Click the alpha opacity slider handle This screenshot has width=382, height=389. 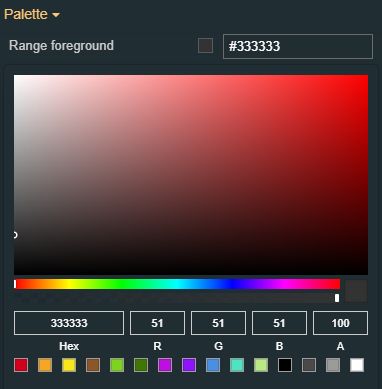coord(337,298)
